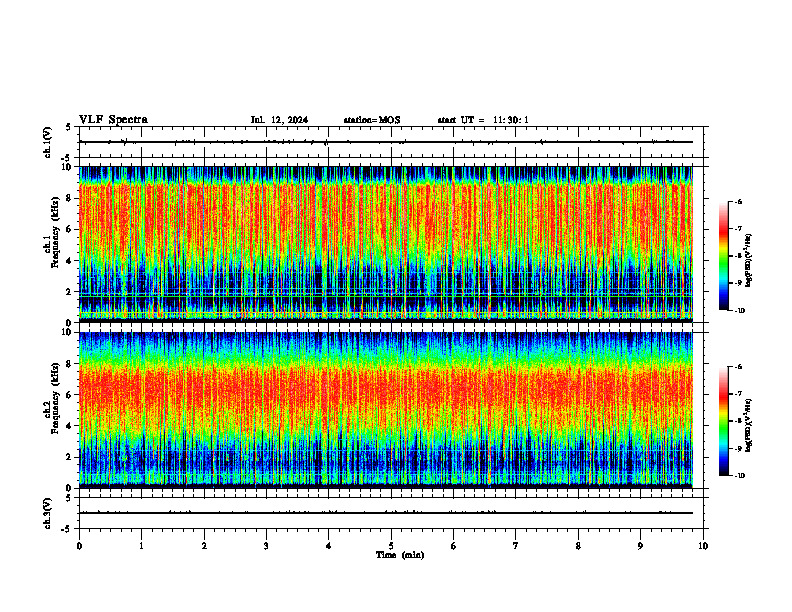Select the ch.2 "Frequency (kHz)" axis label
The height and width of the screenshot is (612, 792).
click(x=55, y=398)
